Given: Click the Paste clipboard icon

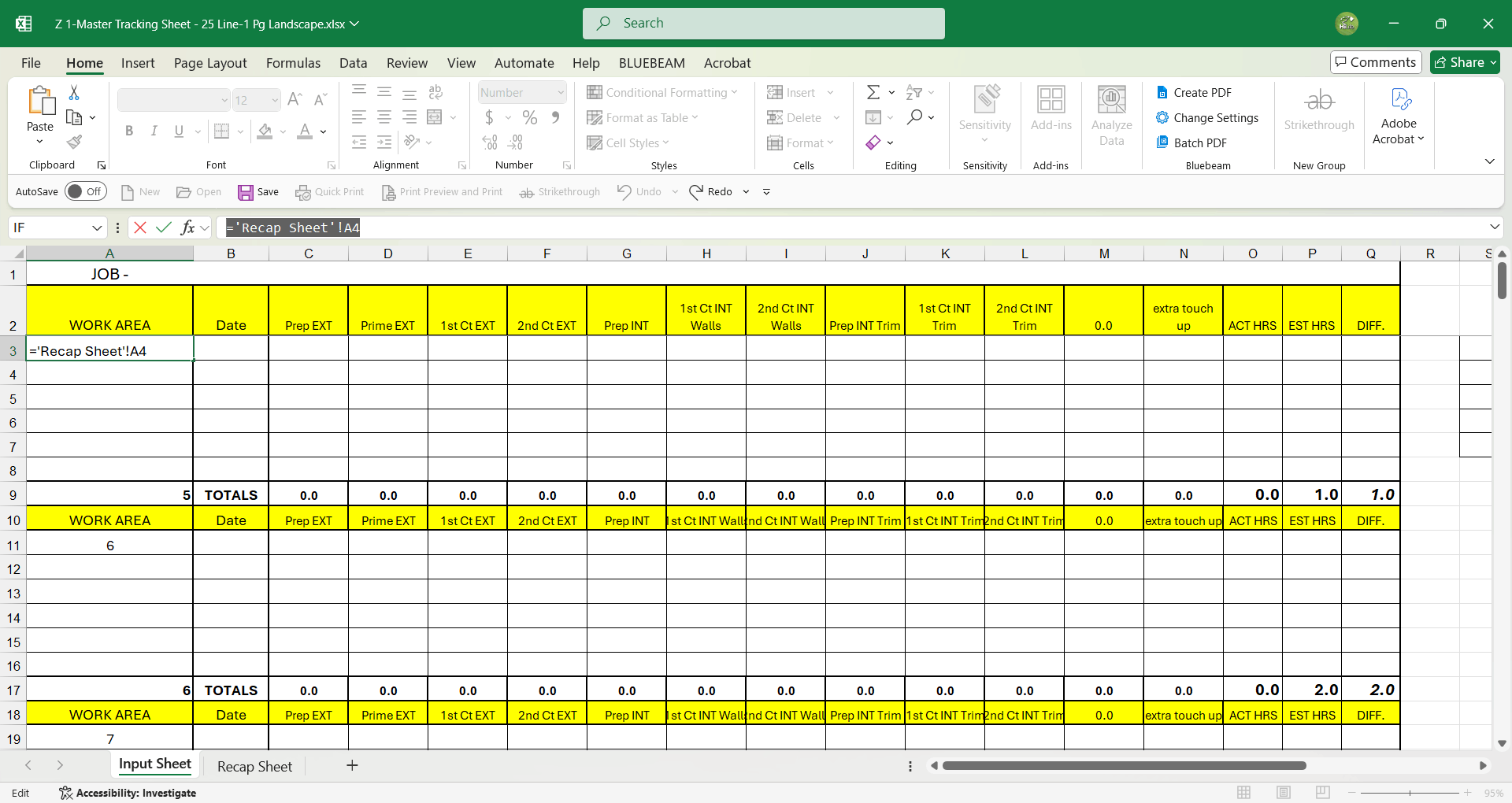Looking at the screenshot, I should (40, 101).
